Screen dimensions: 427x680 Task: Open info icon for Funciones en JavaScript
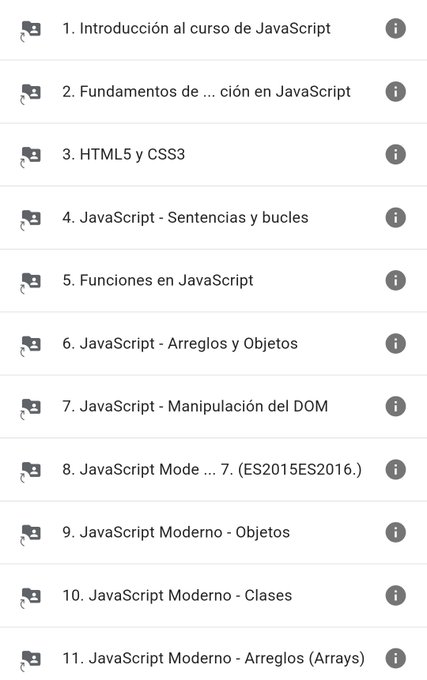pyautogui.click(x=395, y=280)
